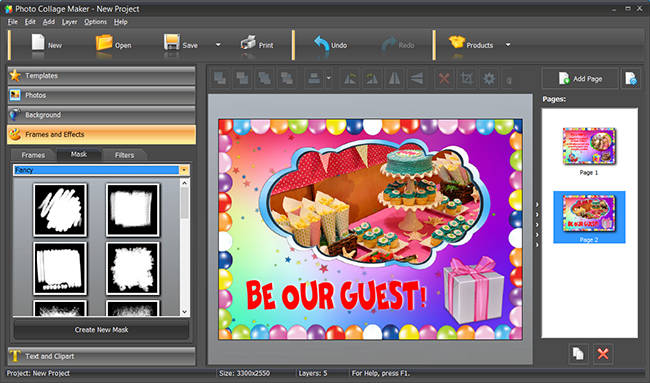The image size is (650, 383).
Task: Click the Add Page button
Action: click(x=580, y=78)
